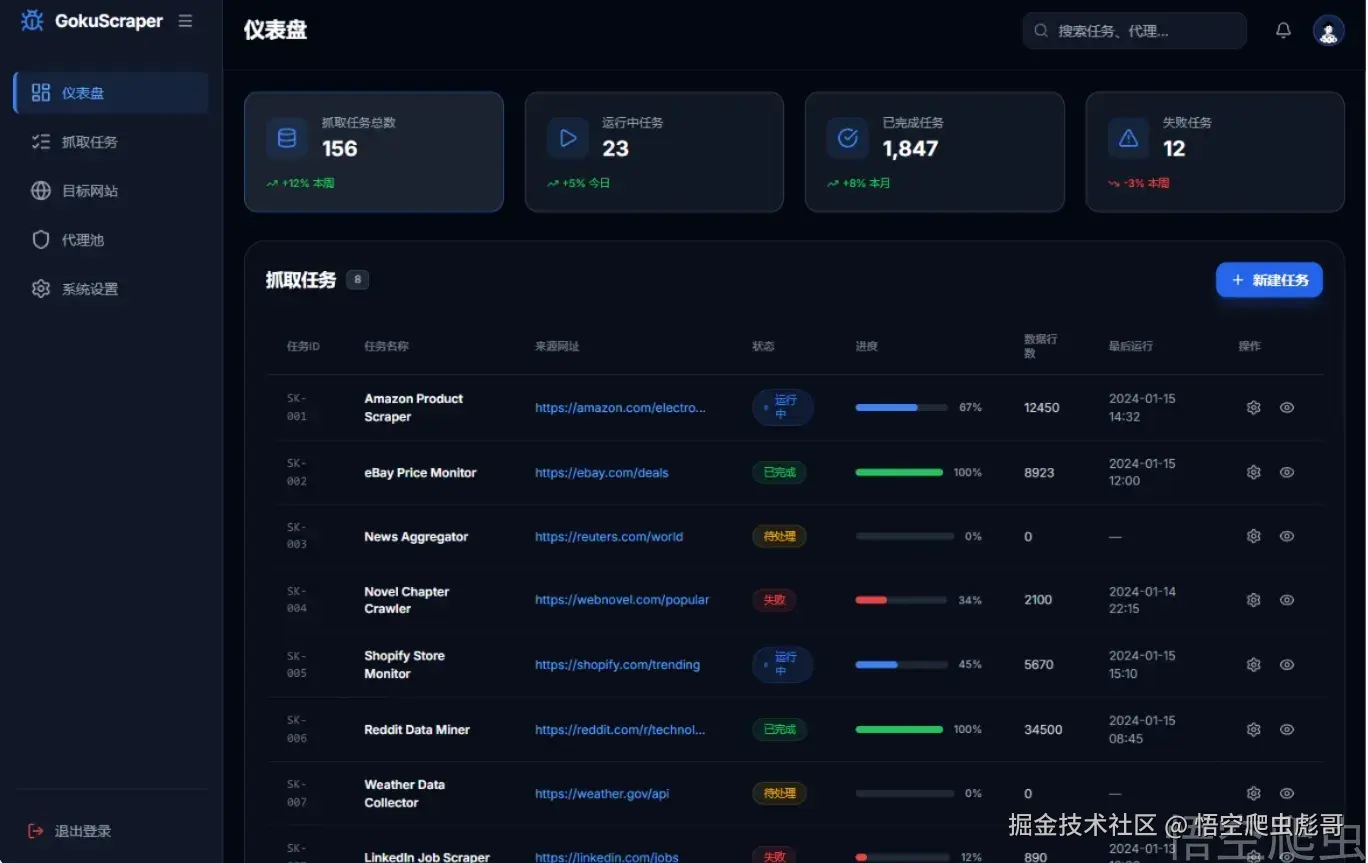This screenshot has height=863, width=1368.
Task: Click the task name Reddit Data Miner
Action: (x=417, y=730)
